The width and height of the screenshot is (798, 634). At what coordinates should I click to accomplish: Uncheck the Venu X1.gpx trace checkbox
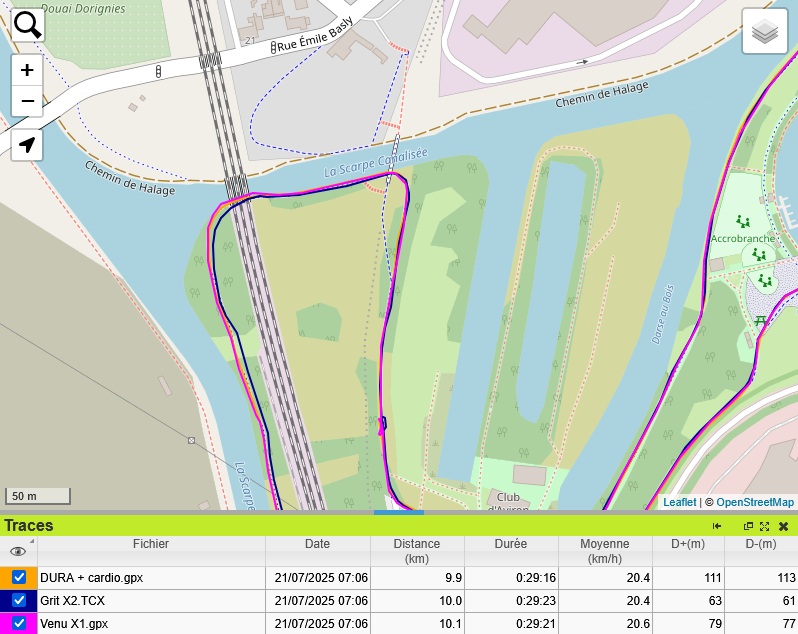19,623
